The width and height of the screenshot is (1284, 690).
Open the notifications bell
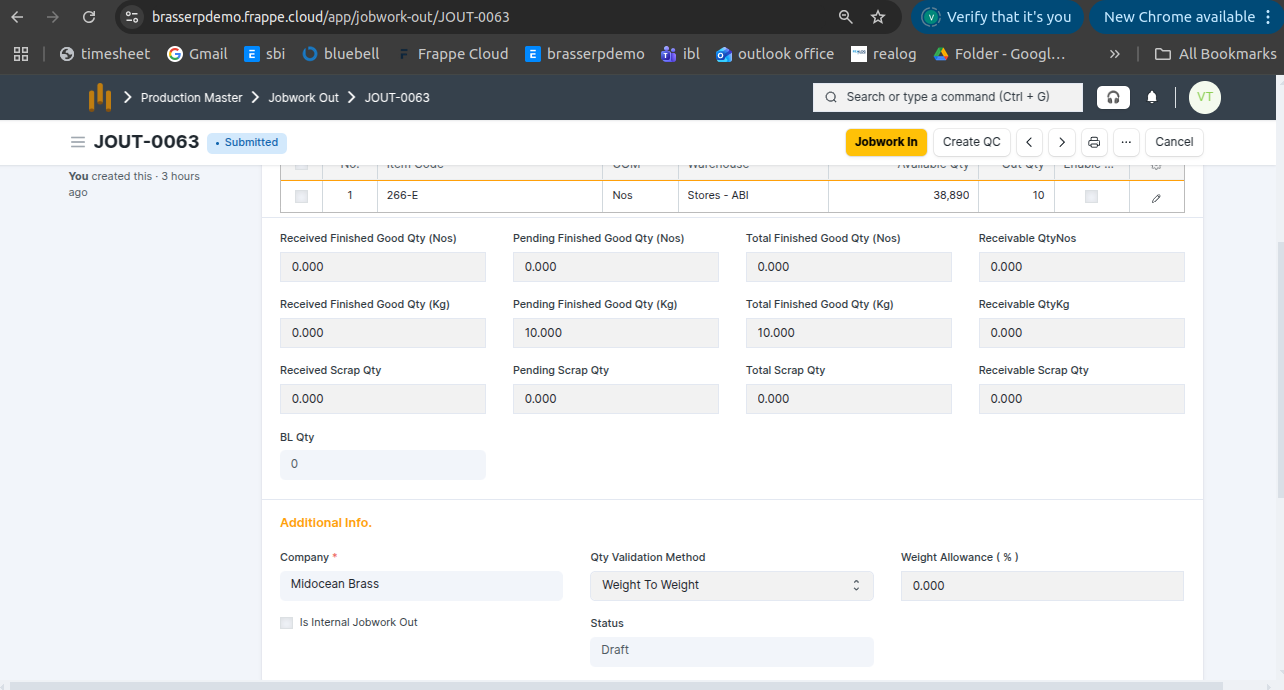[1152, 97]
